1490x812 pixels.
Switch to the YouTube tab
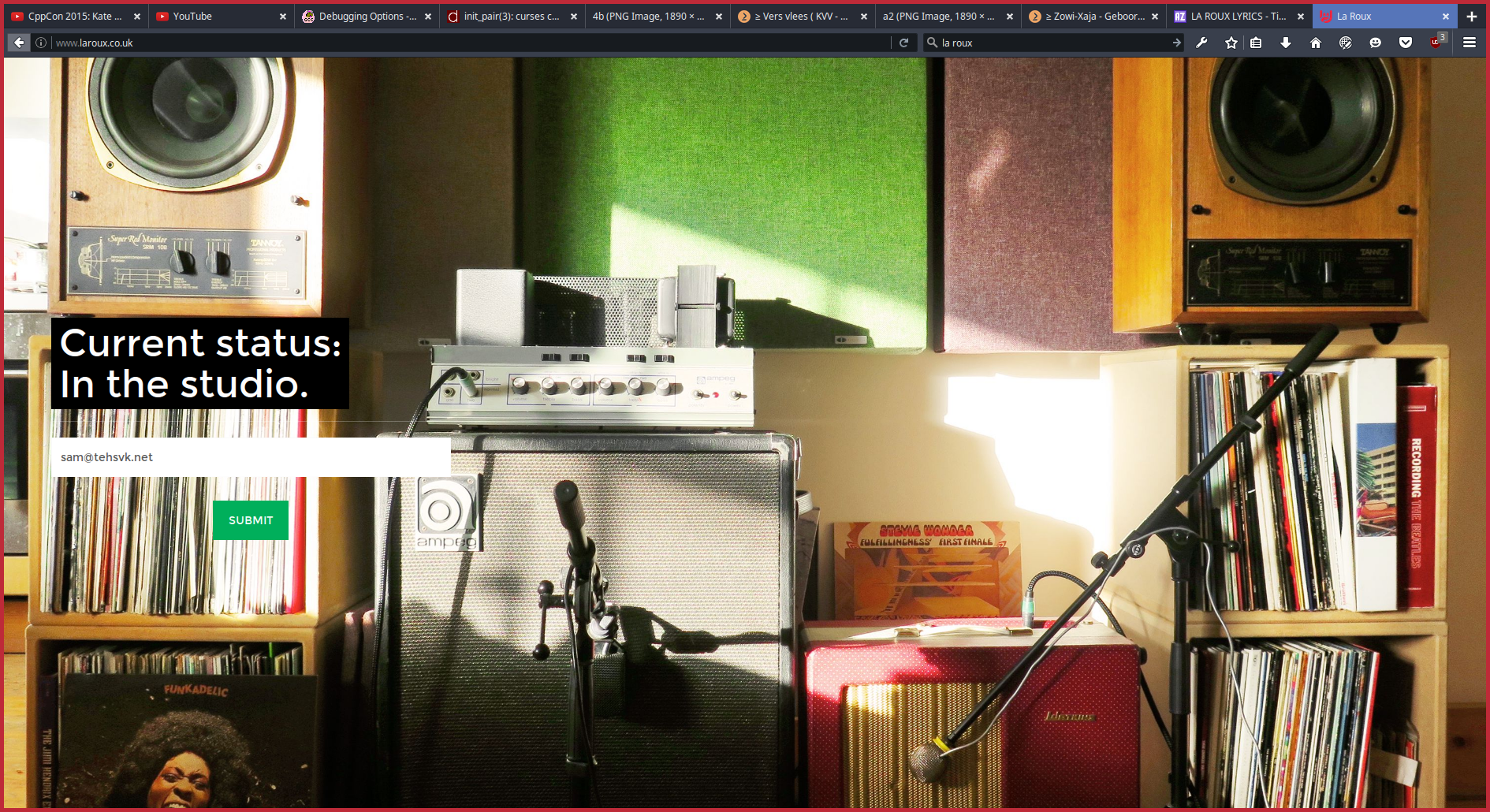click(x=213, y=16)
